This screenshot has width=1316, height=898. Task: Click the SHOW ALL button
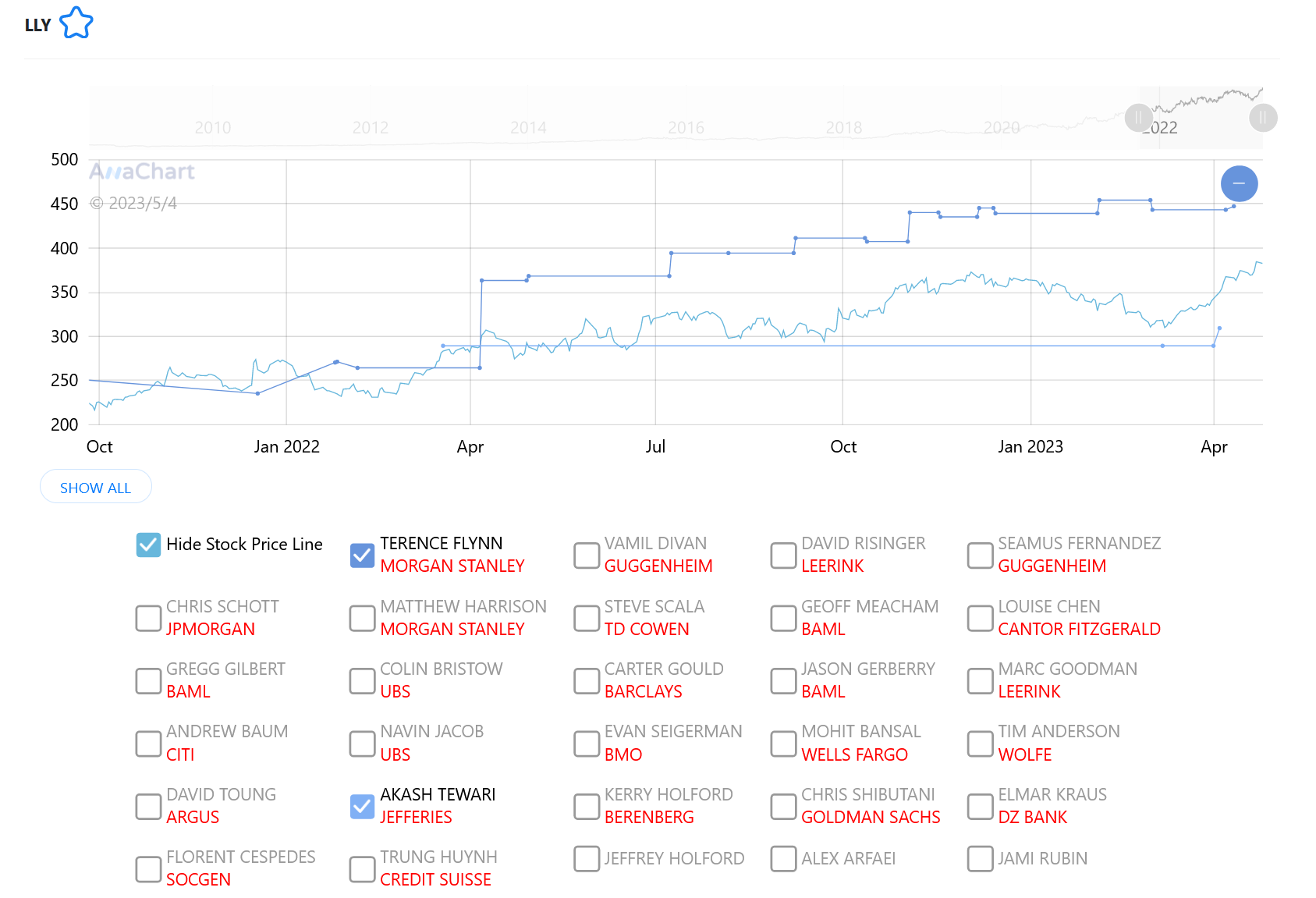(96, 487)
